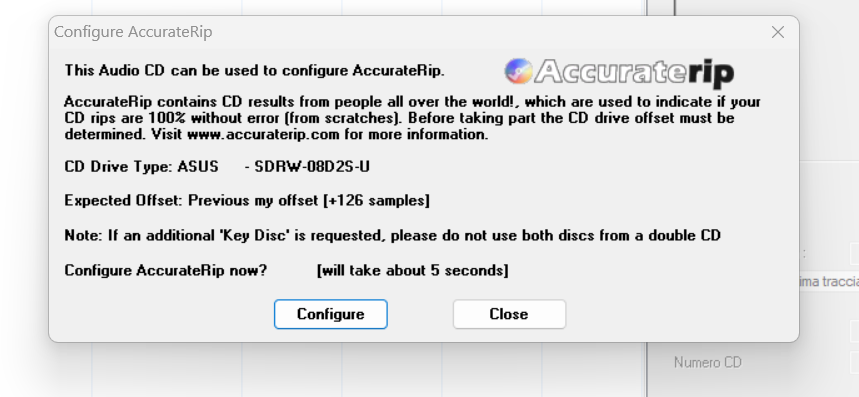Click the outlined 'Accurate' logo lettering

[x=610, y=71]
